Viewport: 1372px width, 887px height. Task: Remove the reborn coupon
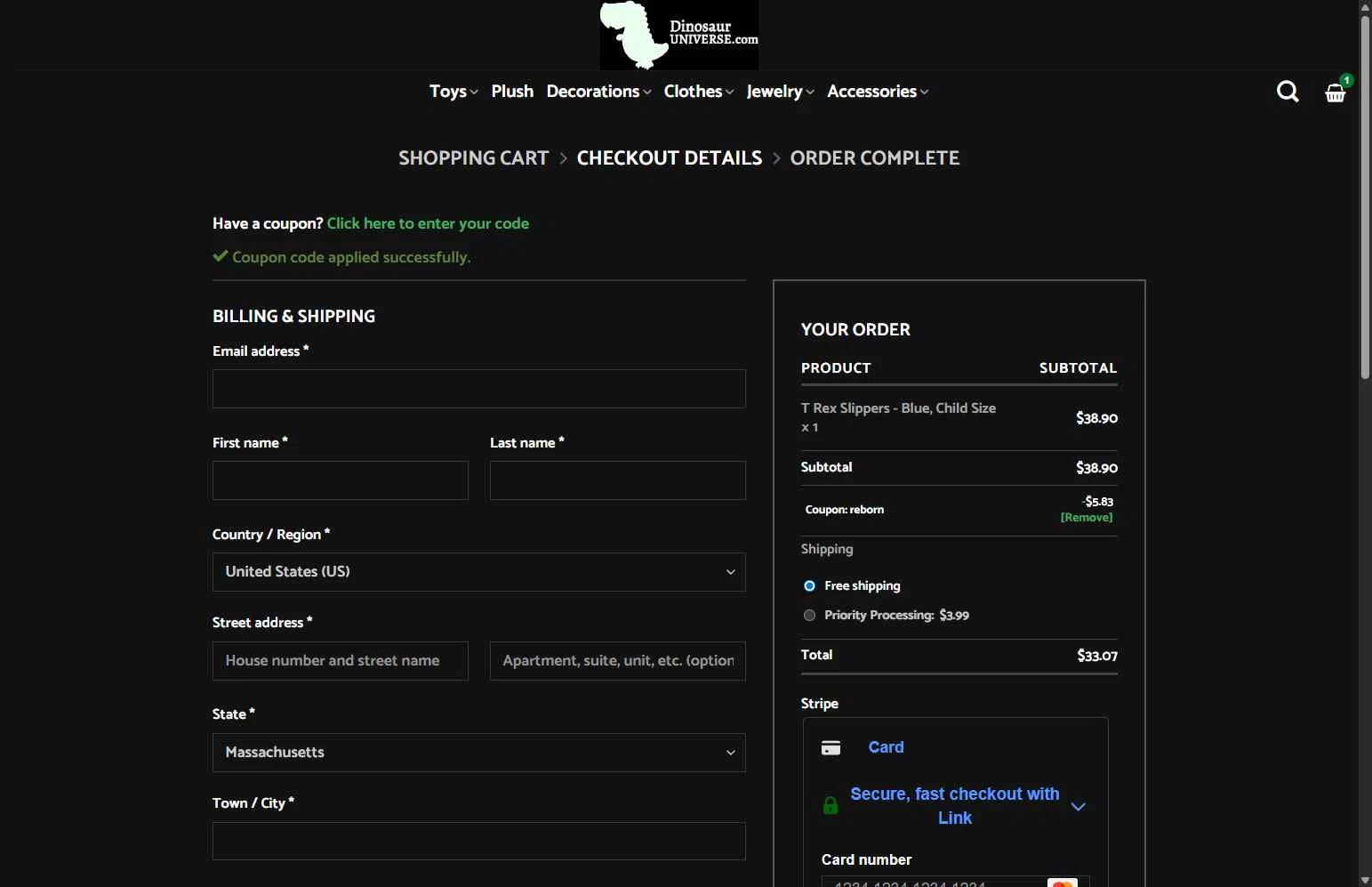1086,518
